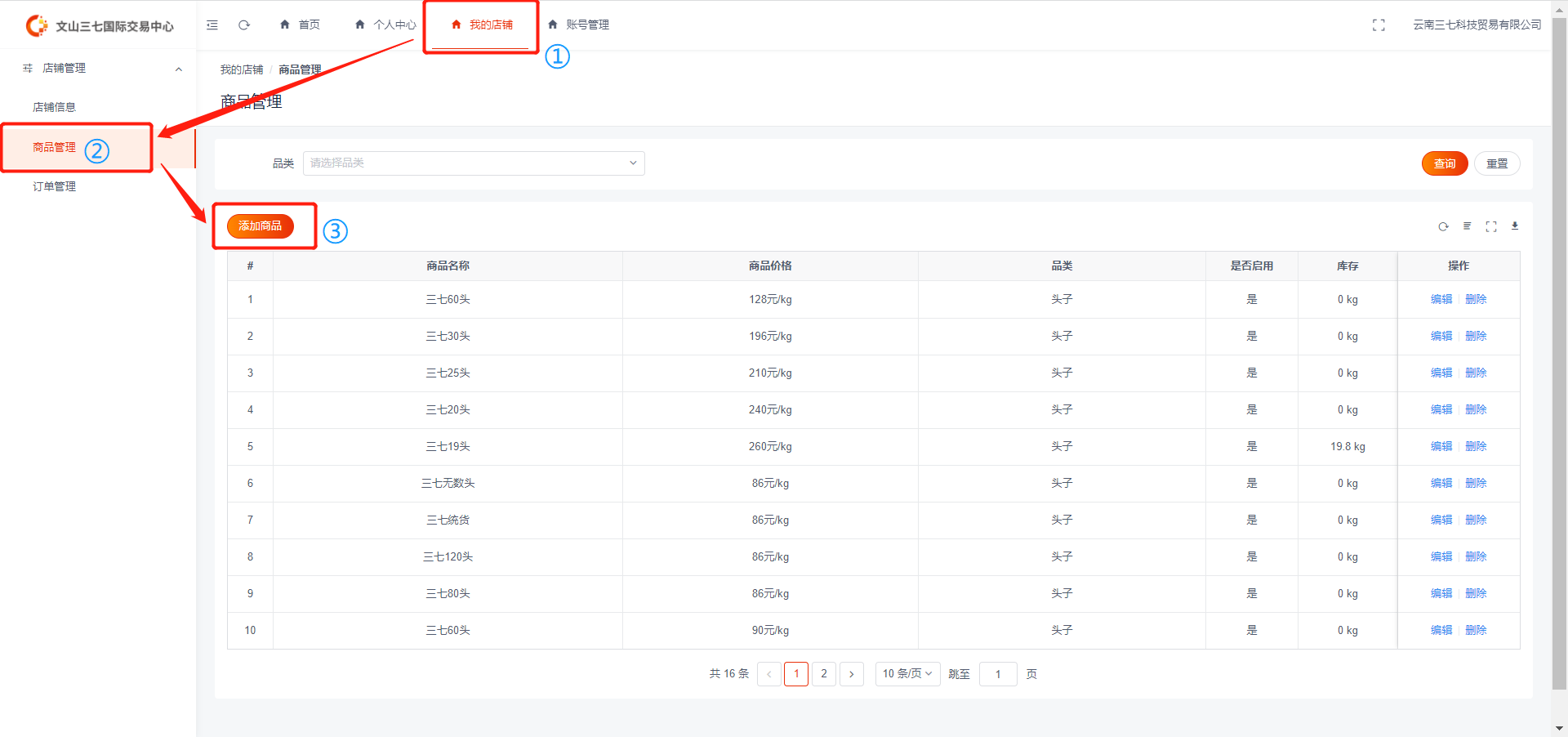Click the page reload icon in header
Viewport: 1568px width, 737px height.
point(243,25)
